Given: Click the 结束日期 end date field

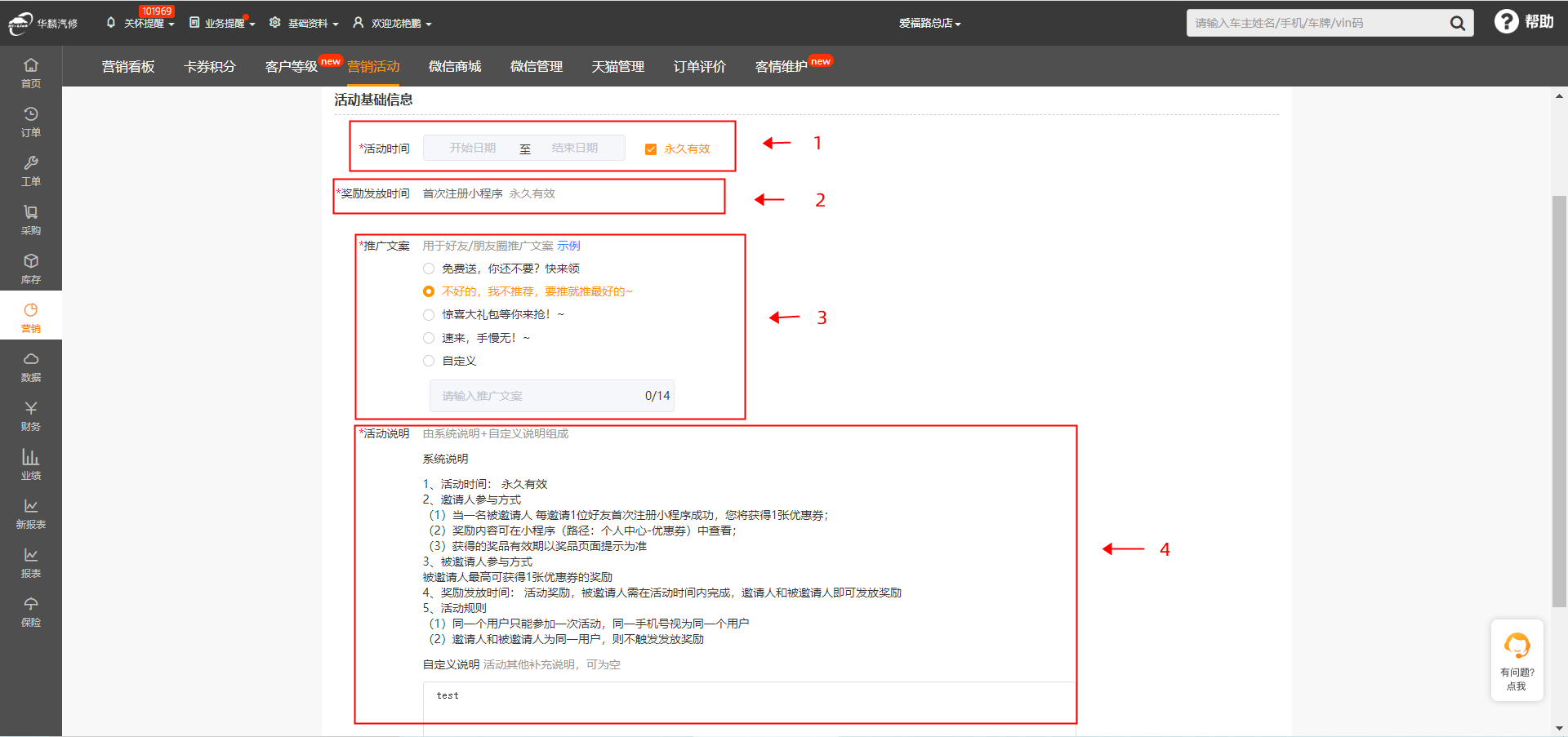Looking at the screenshot, I should tap(575, 148).
